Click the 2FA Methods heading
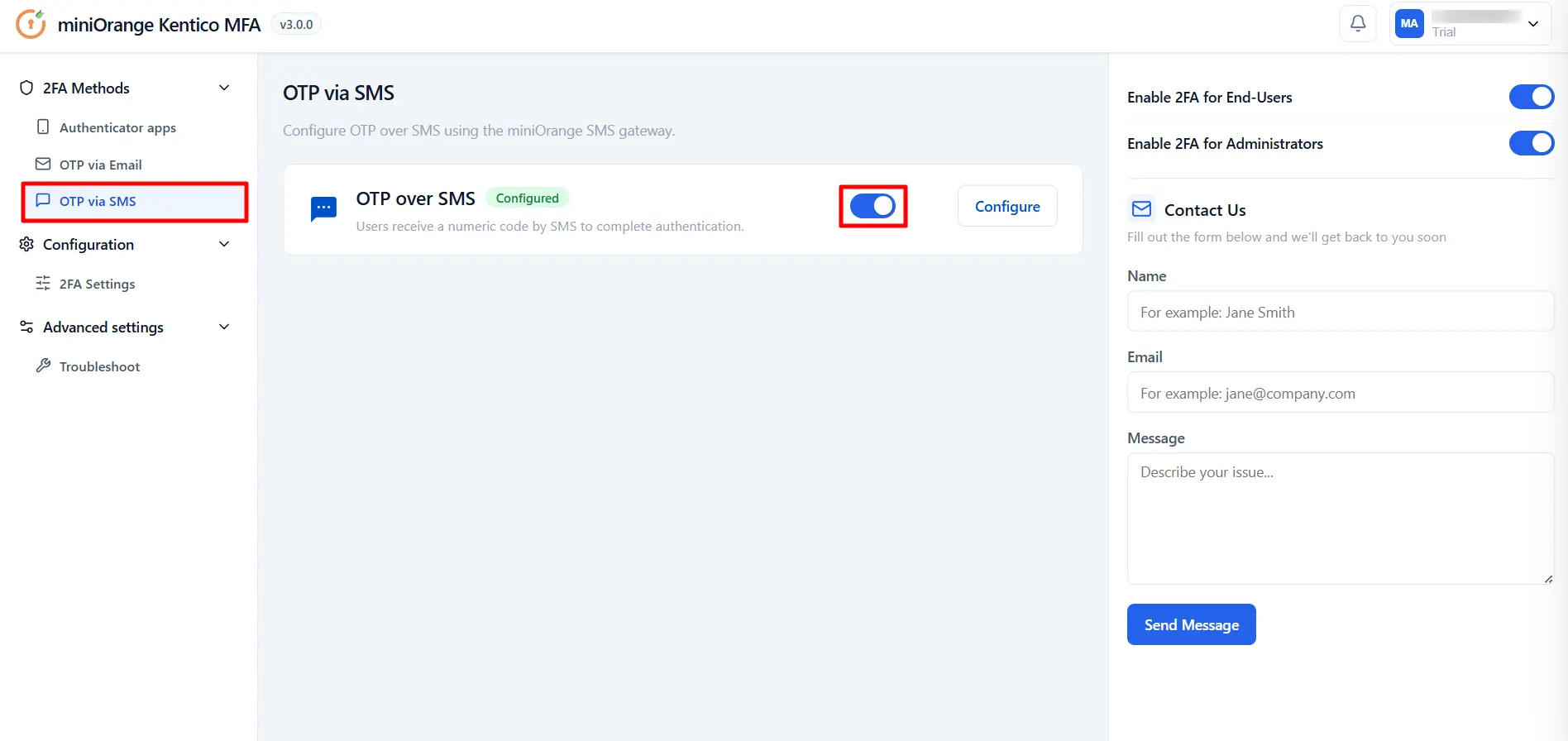This screenshot has height=741, width=1568. click(86, 88)
